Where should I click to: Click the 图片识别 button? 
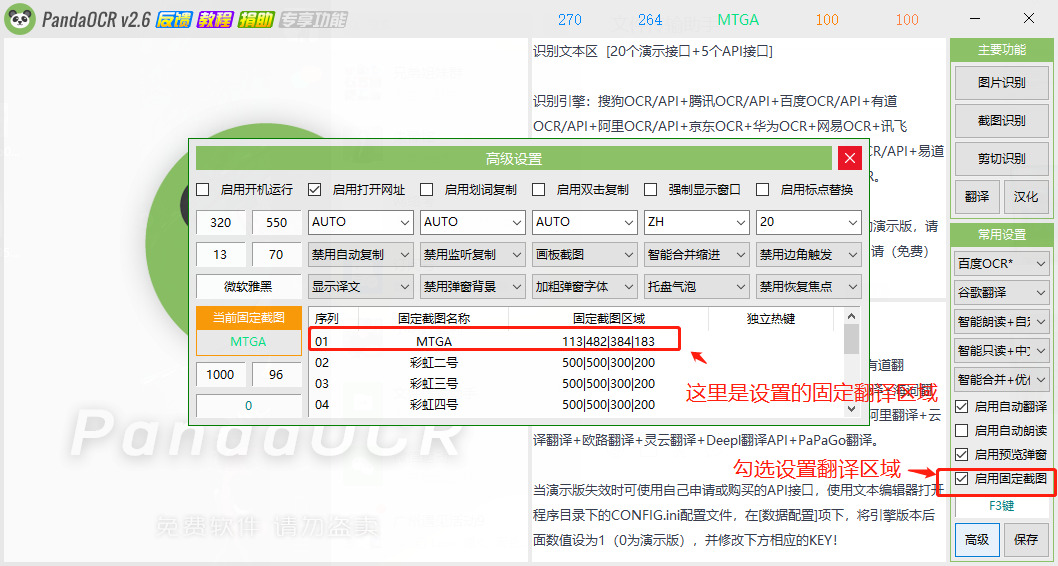click(1001, 82)
